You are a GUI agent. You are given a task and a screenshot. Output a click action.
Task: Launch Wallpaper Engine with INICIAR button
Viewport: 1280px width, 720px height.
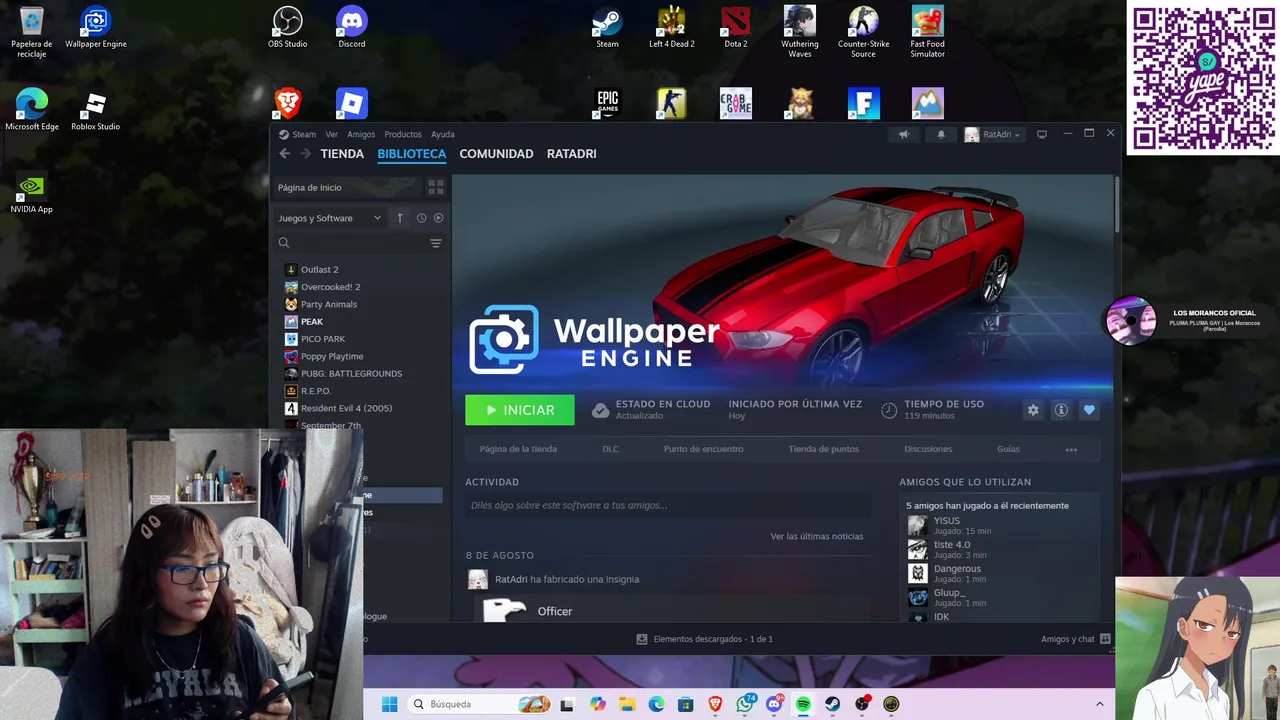[x=520, y=410]
